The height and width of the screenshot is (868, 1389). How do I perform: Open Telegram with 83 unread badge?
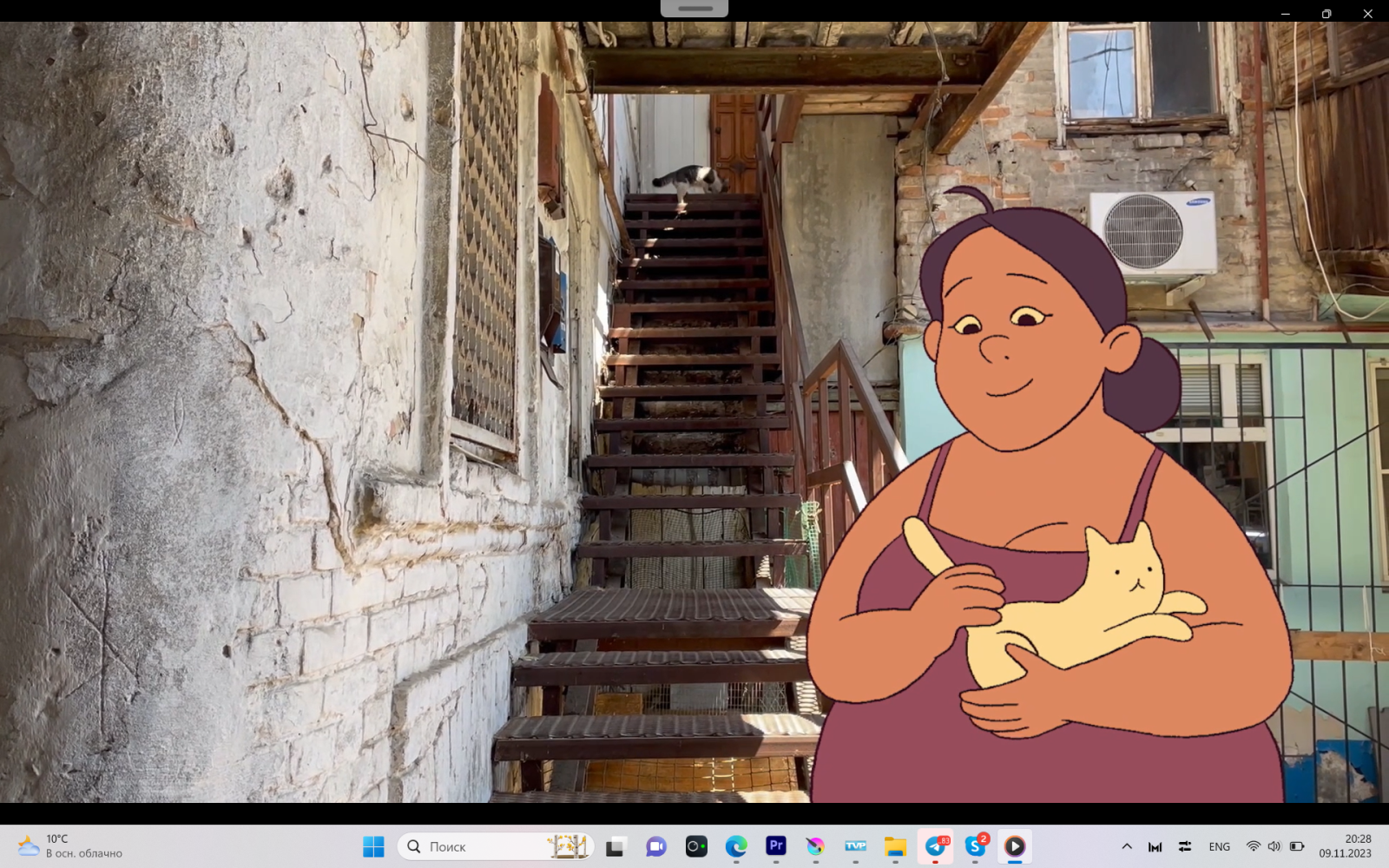tap(936, 846)
